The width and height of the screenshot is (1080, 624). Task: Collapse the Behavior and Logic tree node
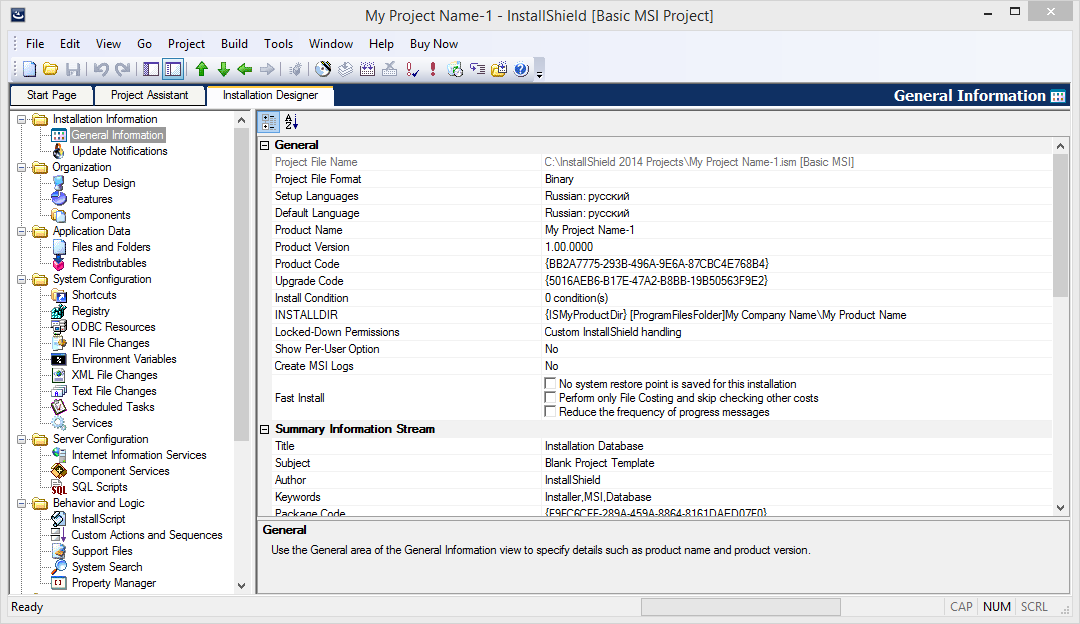(22, 503)
